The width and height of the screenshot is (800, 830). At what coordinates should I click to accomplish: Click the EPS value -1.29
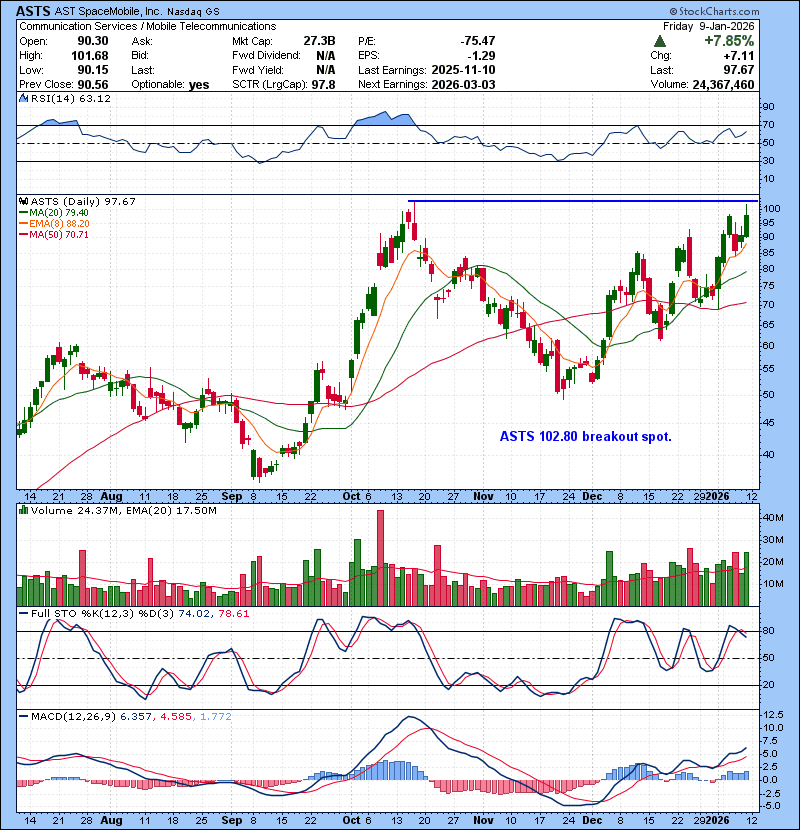click(x=481, y=56)
